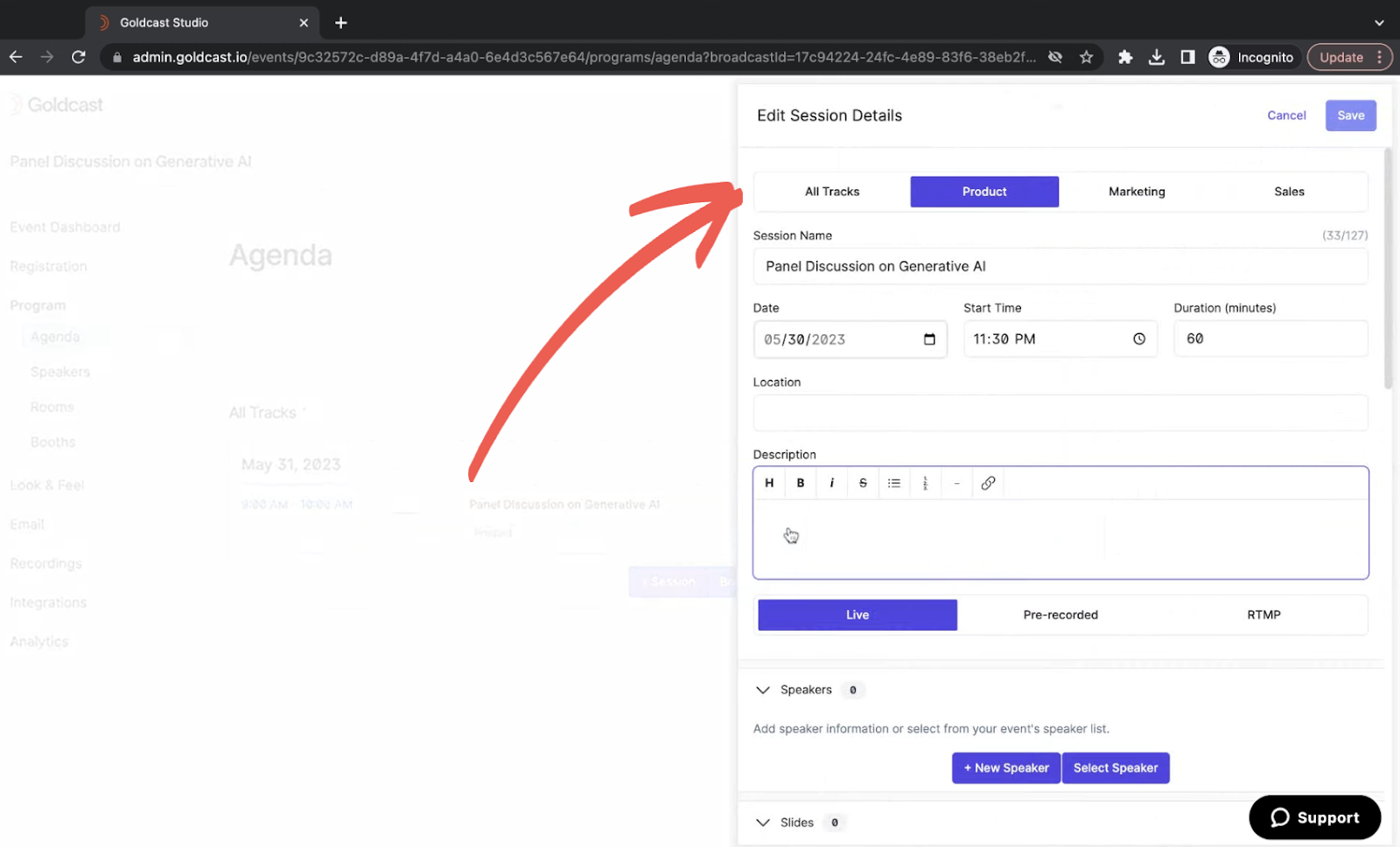Choose the Pre-recorded session type
The image size is (1400, 847).
1060,615
